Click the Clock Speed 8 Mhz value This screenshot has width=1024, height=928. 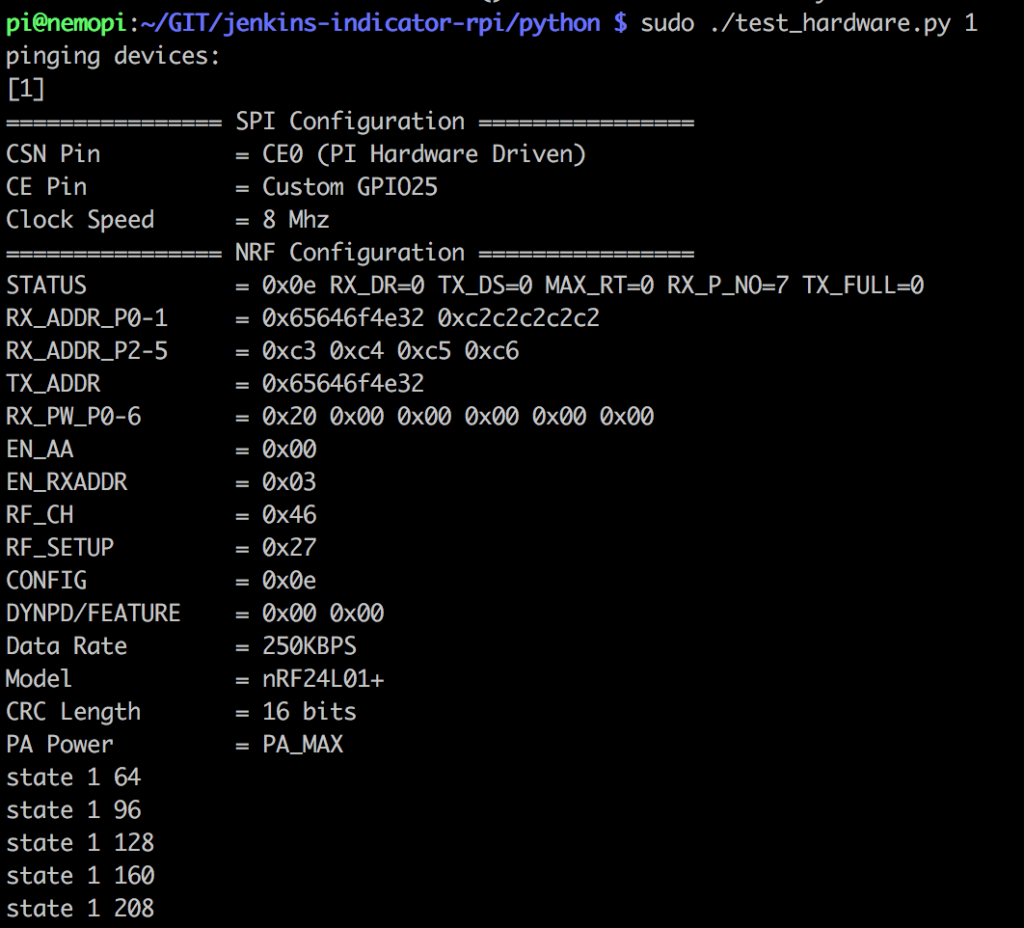[296, 220]
